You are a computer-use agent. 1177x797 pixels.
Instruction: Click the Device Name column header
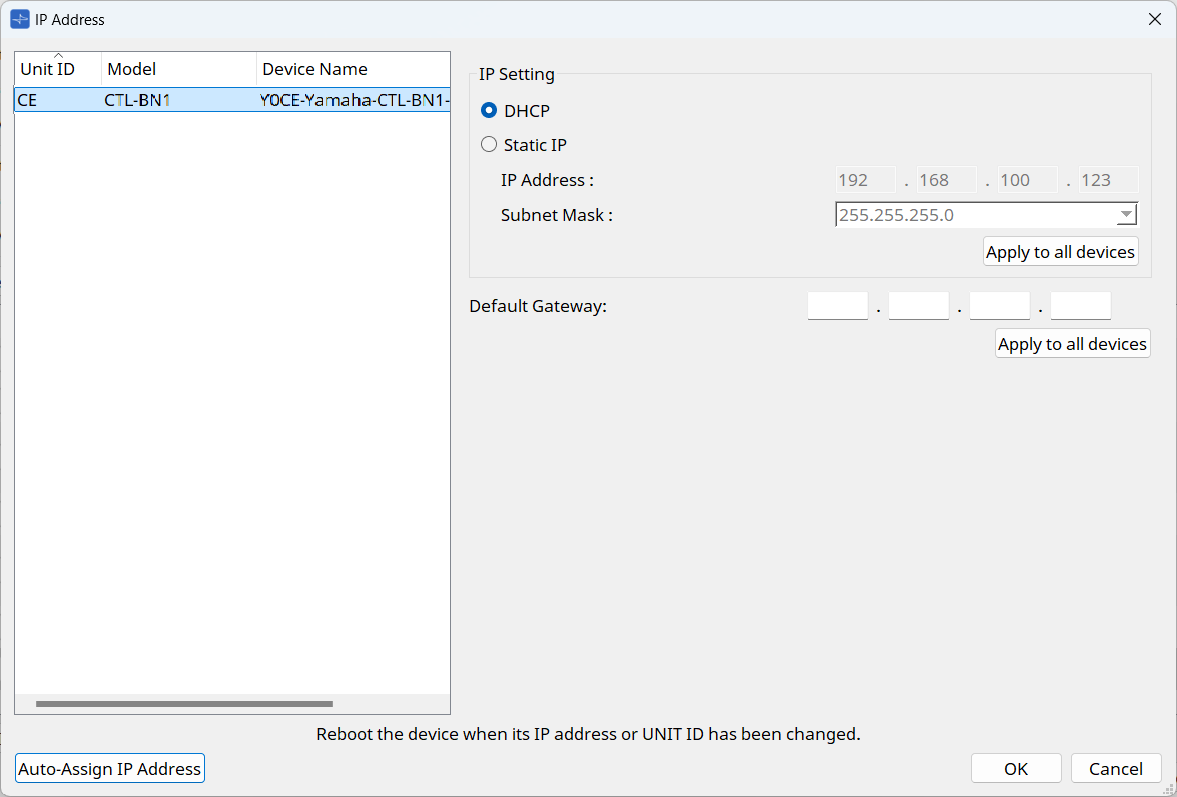(352, 69)
